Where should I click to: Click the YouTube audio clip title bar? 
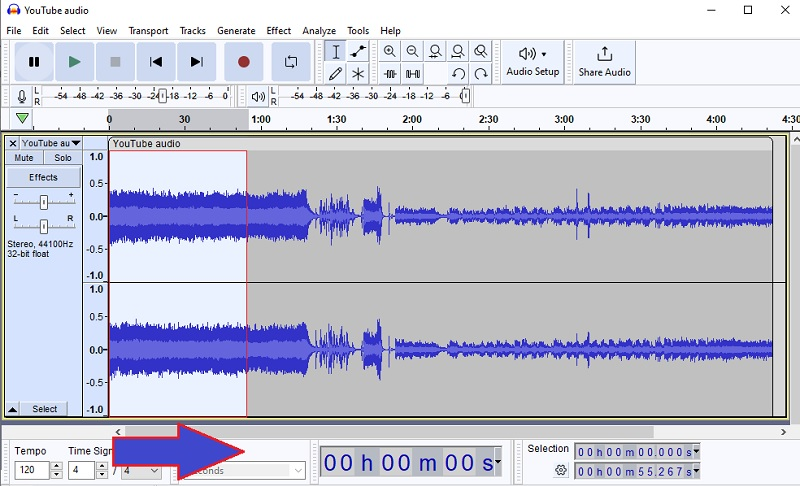pyautogui.click(x=441, y=144)
